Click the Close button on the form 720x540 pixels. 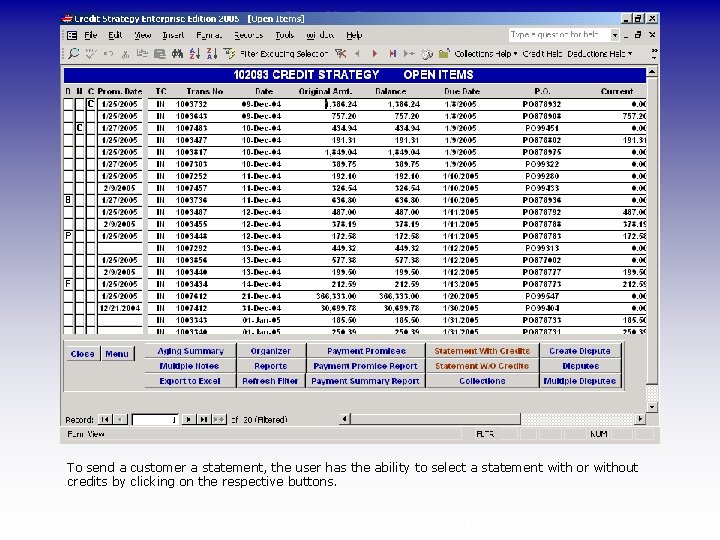pos(83,354)
